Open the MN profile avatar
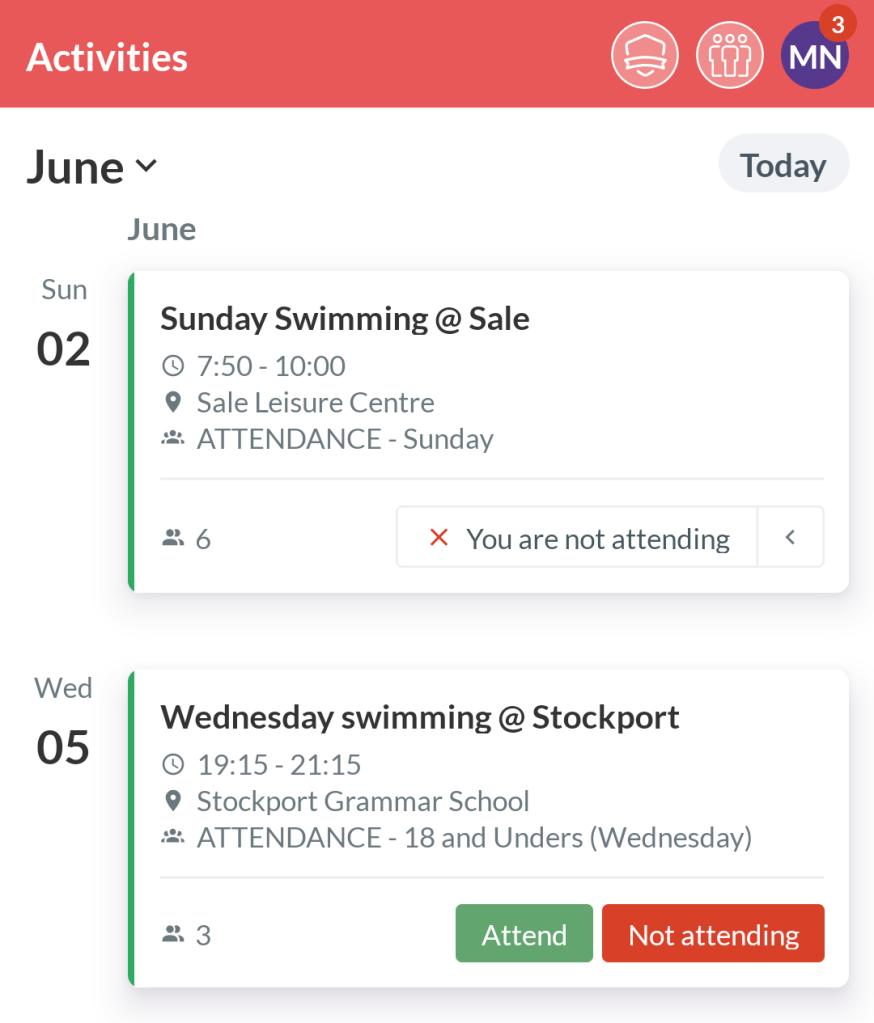This screenshot has height=1023, width=874. [814, 55]
